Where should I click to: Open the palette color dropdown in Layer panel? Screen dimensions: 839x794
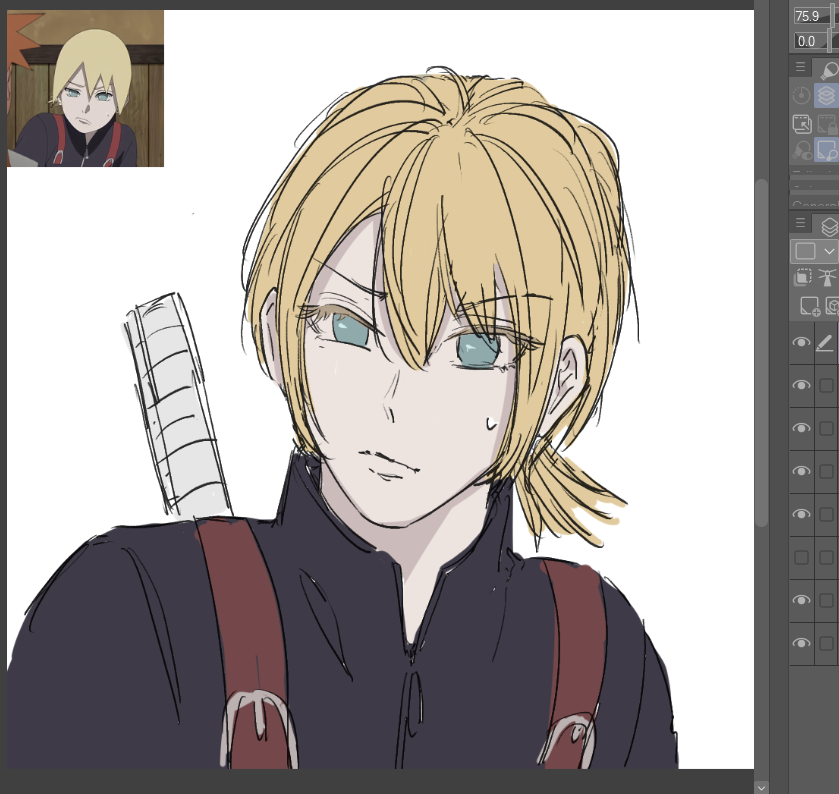point(813,251)
